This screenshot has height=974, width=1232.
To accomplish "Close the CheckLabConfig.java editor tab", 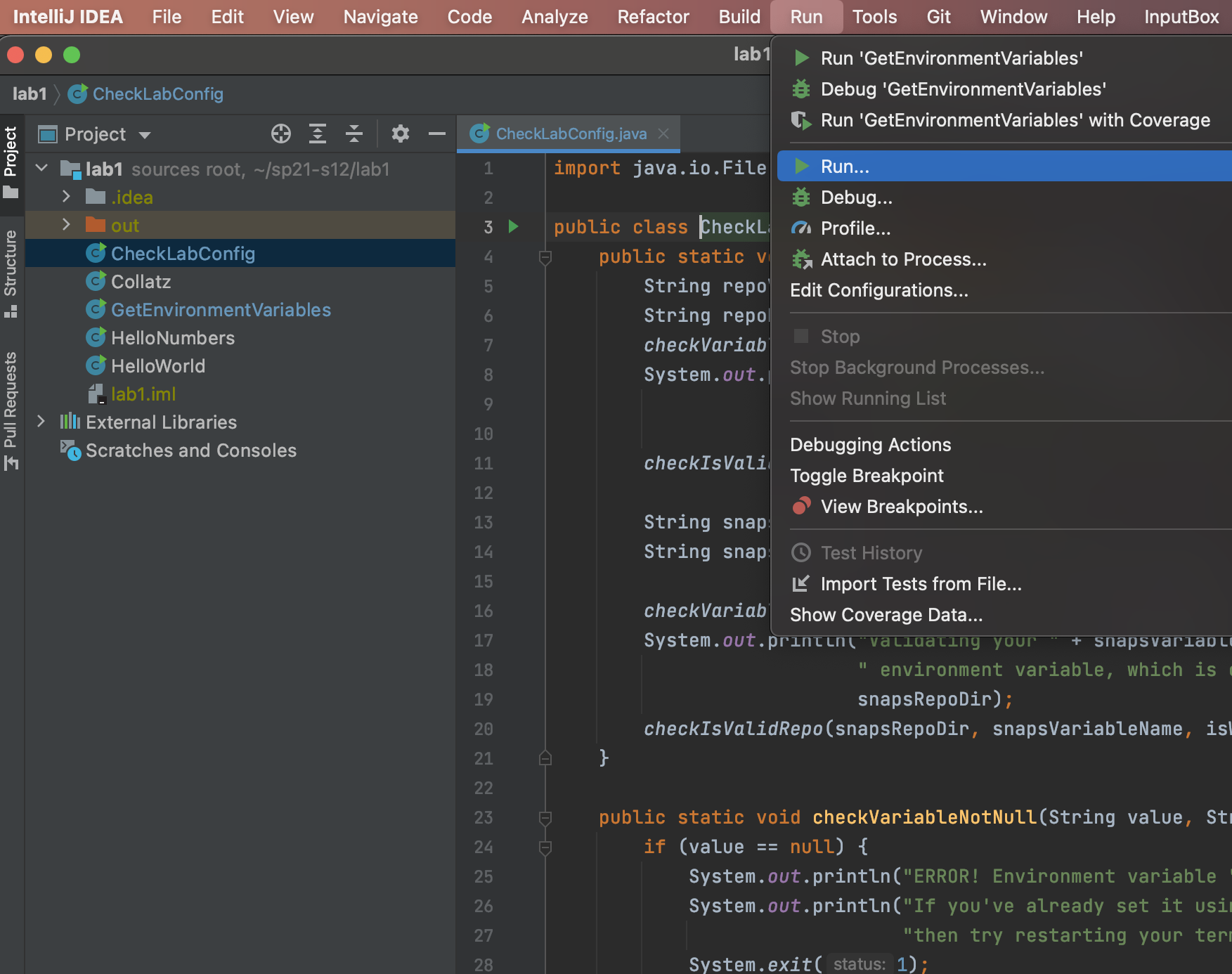I will [x=663, y=134].
